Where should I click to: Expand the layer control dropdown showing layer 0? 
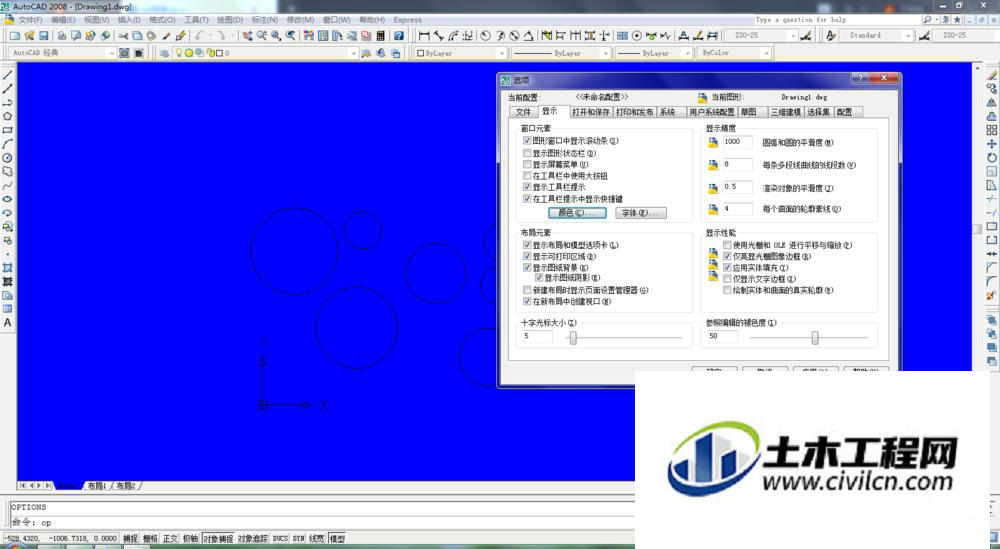click(x=353, y=54)
